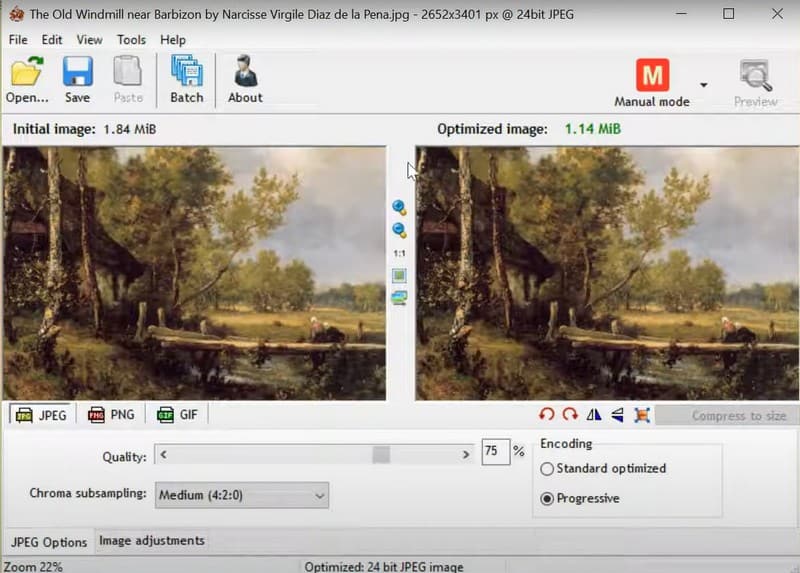This screenshot has width=800, height=573.
Task: Select Standard optimized encoding
Action: 547,469
